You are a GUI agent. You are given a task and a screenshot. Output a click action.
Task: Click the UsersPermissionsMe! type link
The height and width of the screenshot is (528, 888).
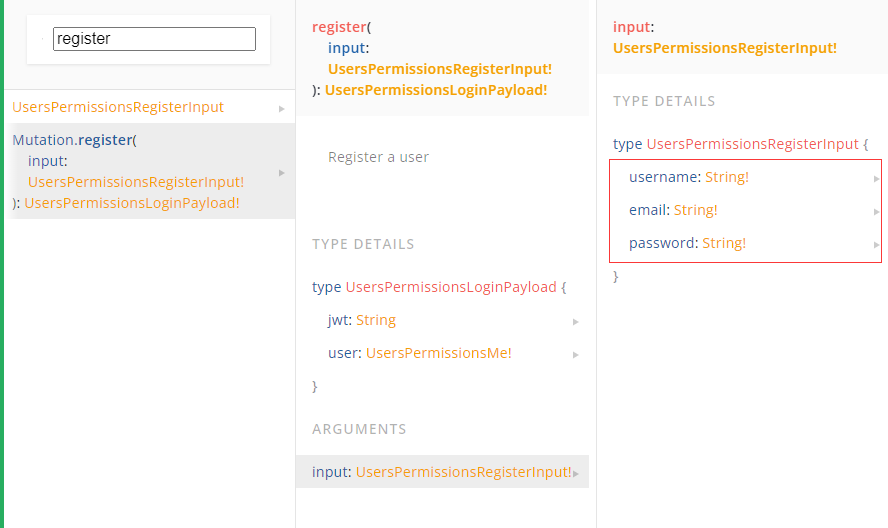[438, 353]
